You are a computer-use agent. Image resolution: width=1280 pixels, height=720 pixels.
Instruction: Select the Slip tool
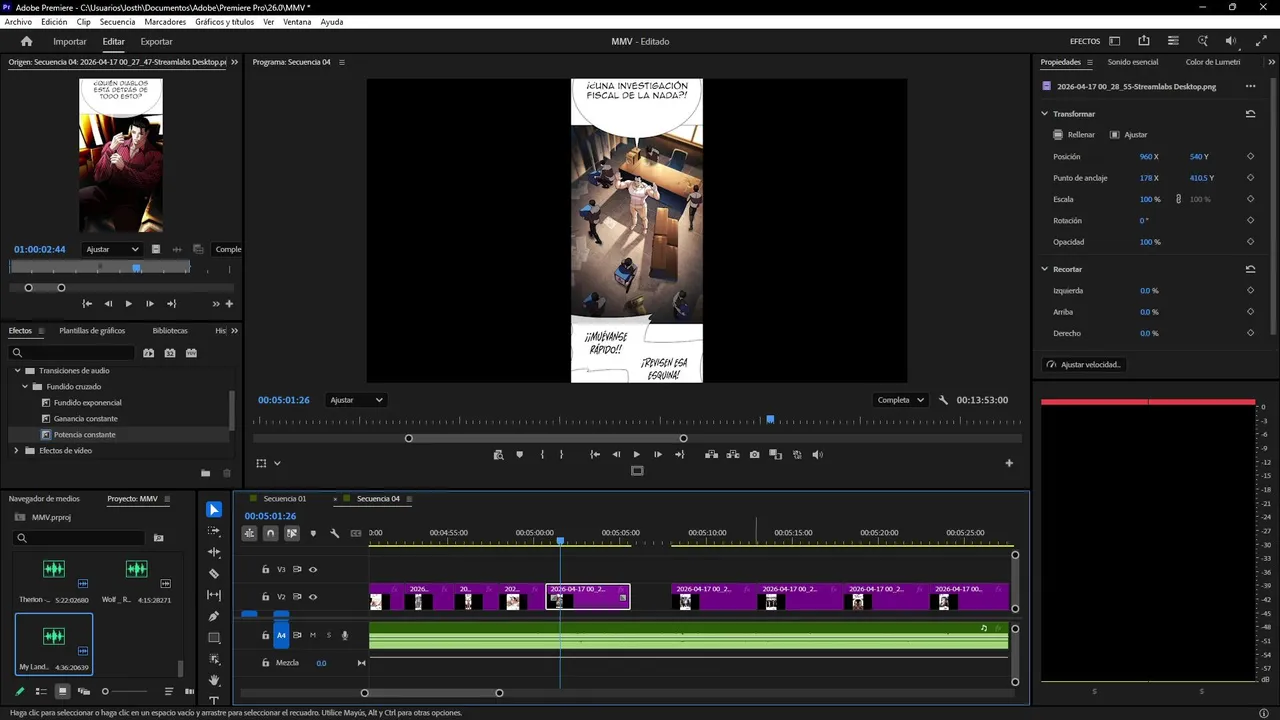[214, 595]
